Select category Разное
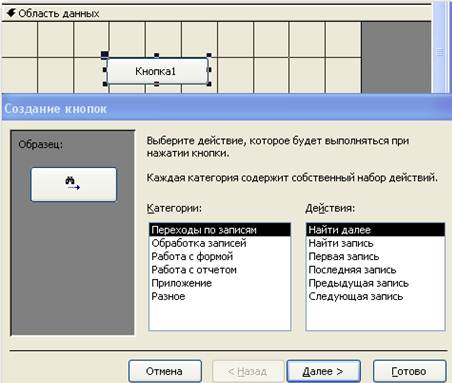This screenshot has height=383, width=452. point(220,297)
